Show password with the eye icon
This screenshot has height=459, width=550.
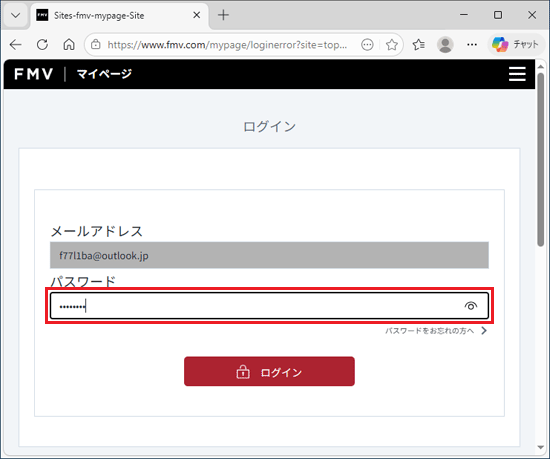471,306
